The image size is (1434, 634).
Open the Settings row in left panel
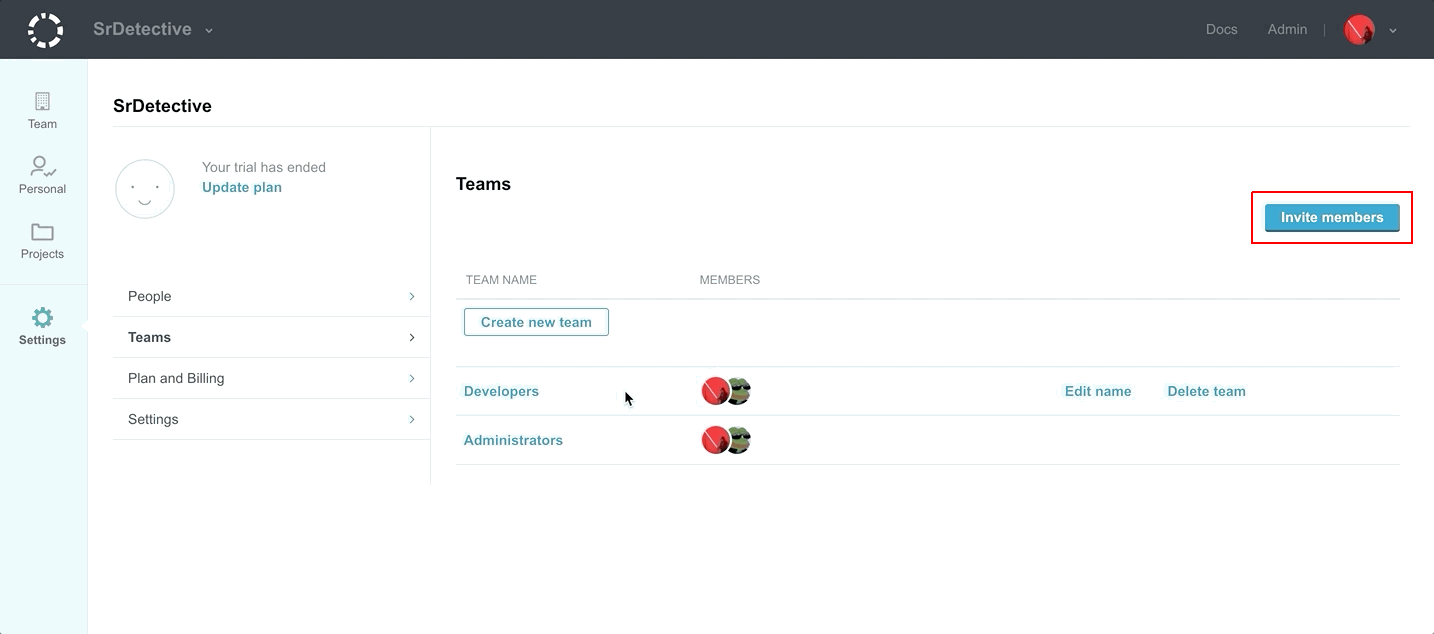tap(270, 419)
